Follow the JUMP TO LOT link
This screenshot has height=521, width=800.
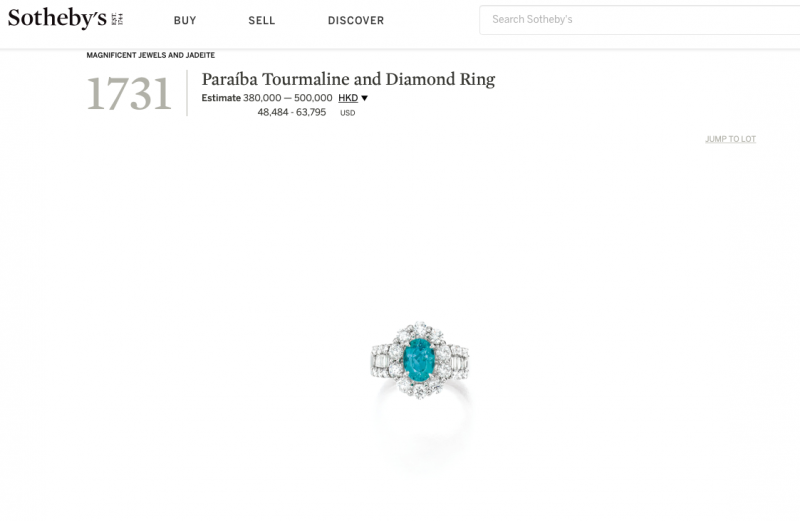pos(730,139)
